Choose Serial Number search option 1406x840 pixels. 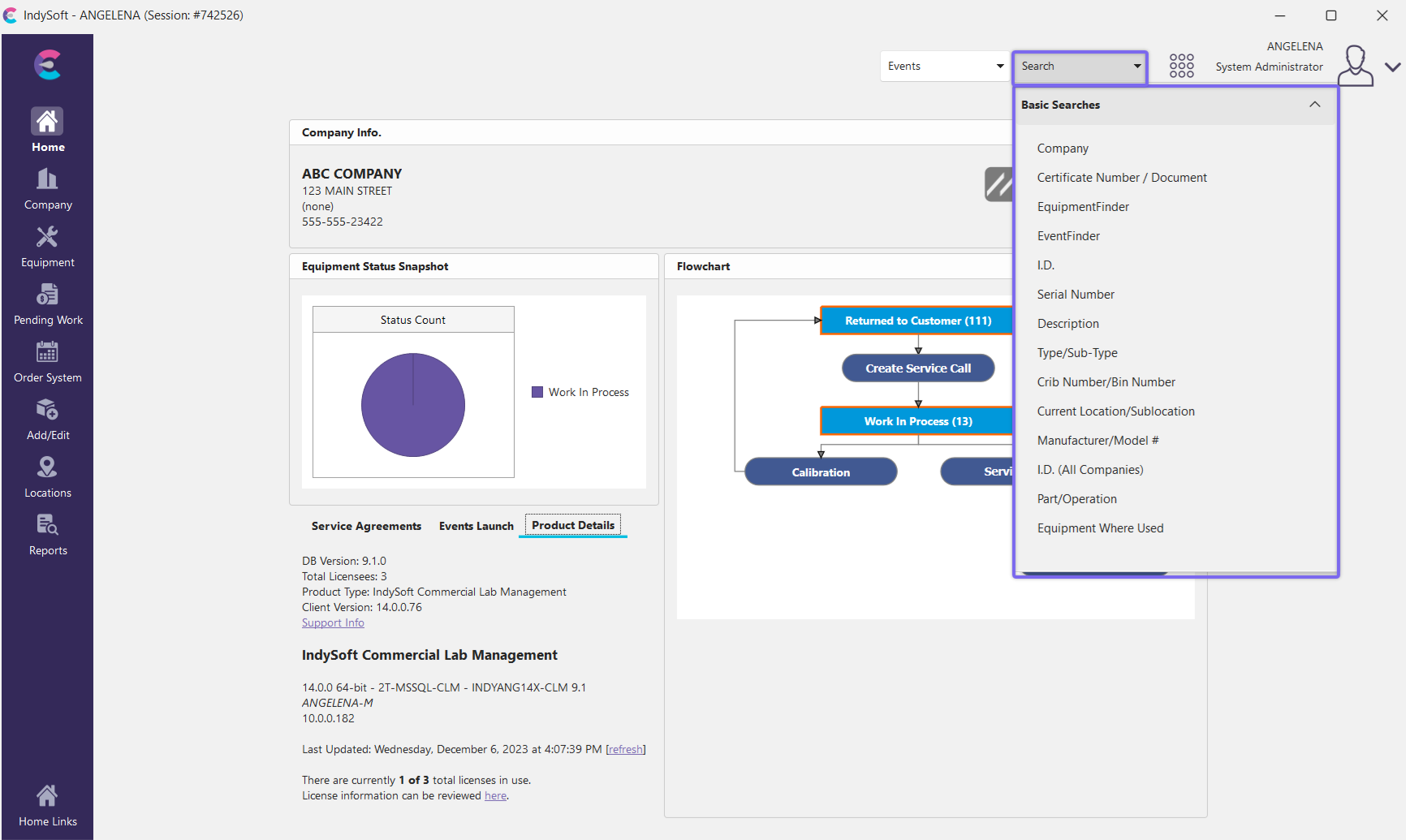coord(1076,295)
